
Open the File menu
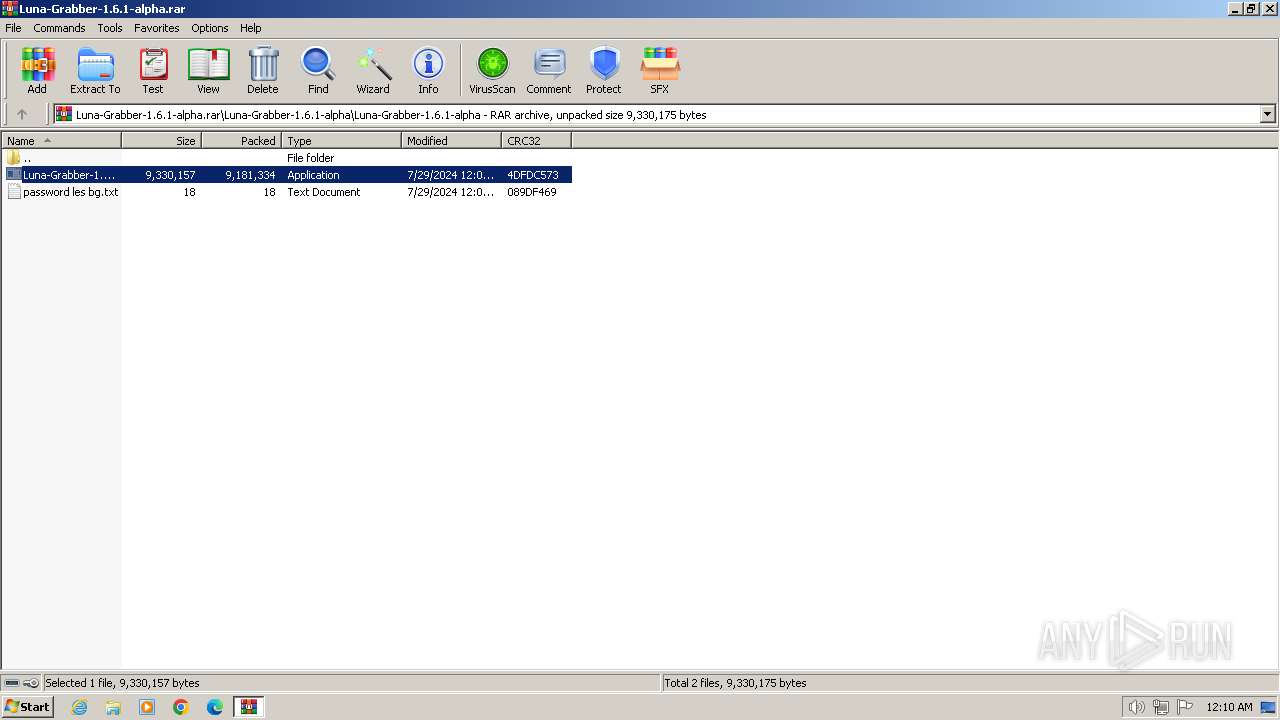point(13,28)
